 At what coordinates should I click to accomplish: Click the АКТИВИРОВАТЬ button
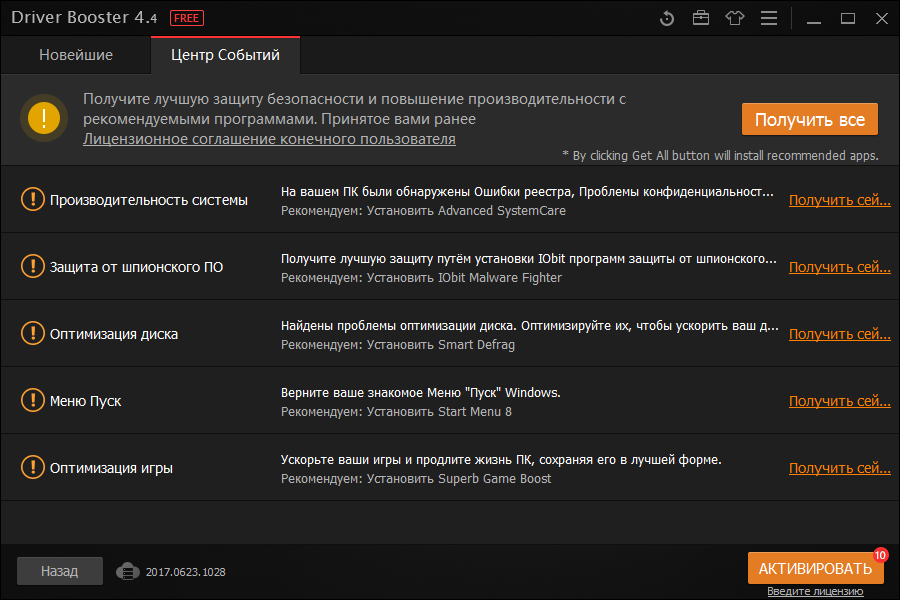[815, 568]
